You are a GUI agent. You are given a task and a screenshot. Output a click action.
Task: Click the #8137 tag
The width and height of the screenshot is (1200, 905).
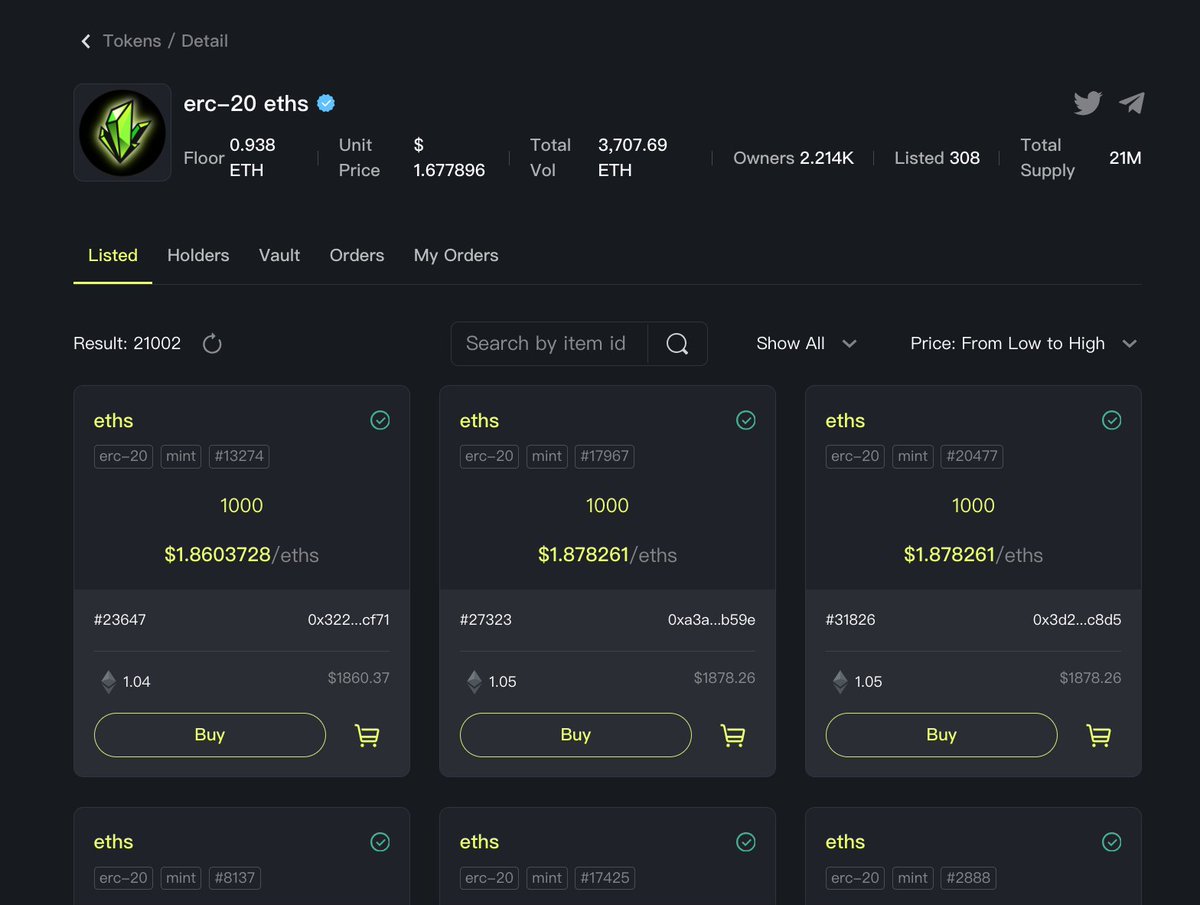pyautogui.click(x=235, y=879)
